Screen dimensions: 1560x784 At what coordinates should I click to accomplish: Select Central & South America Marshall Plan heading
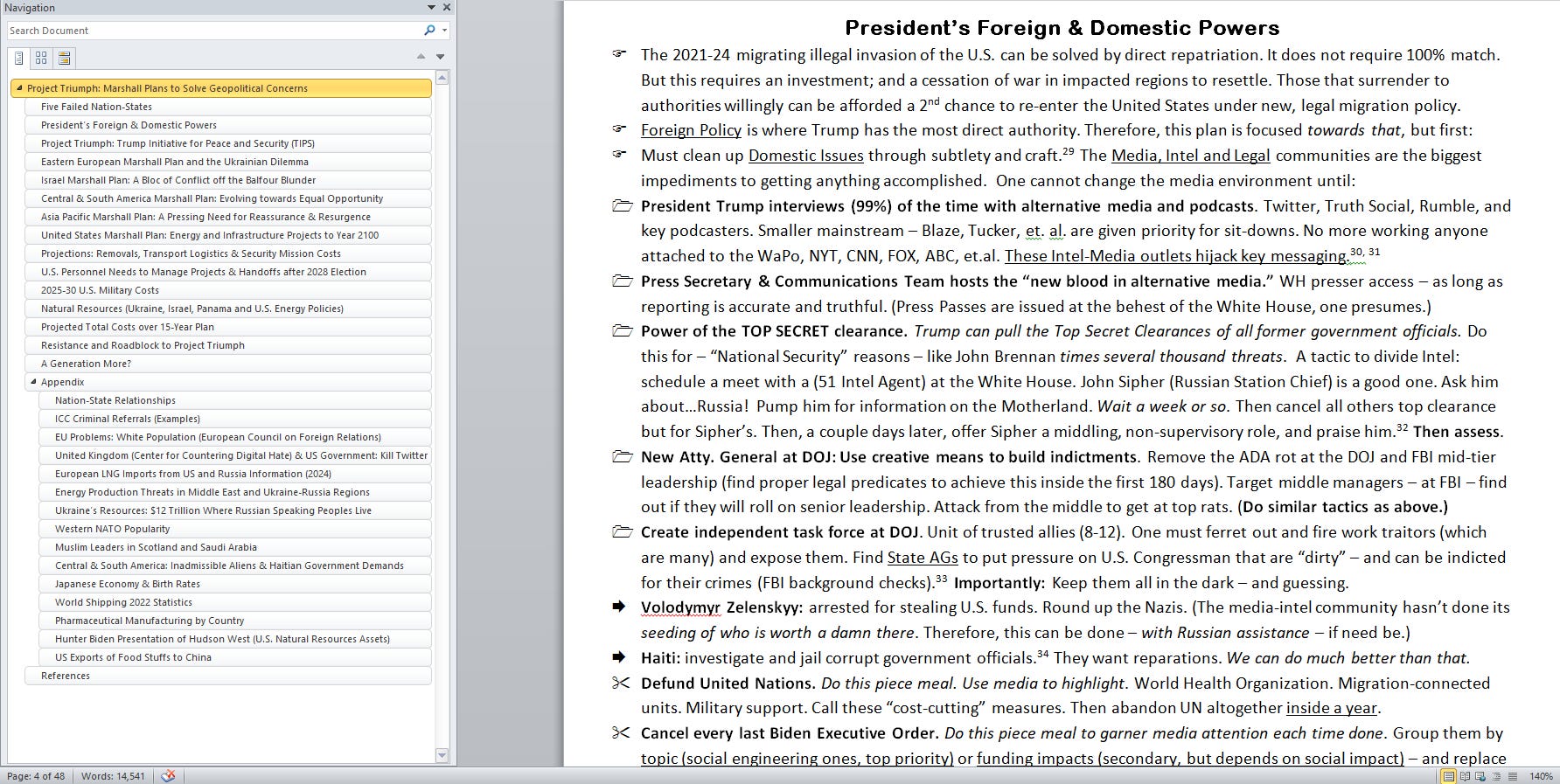228,198
